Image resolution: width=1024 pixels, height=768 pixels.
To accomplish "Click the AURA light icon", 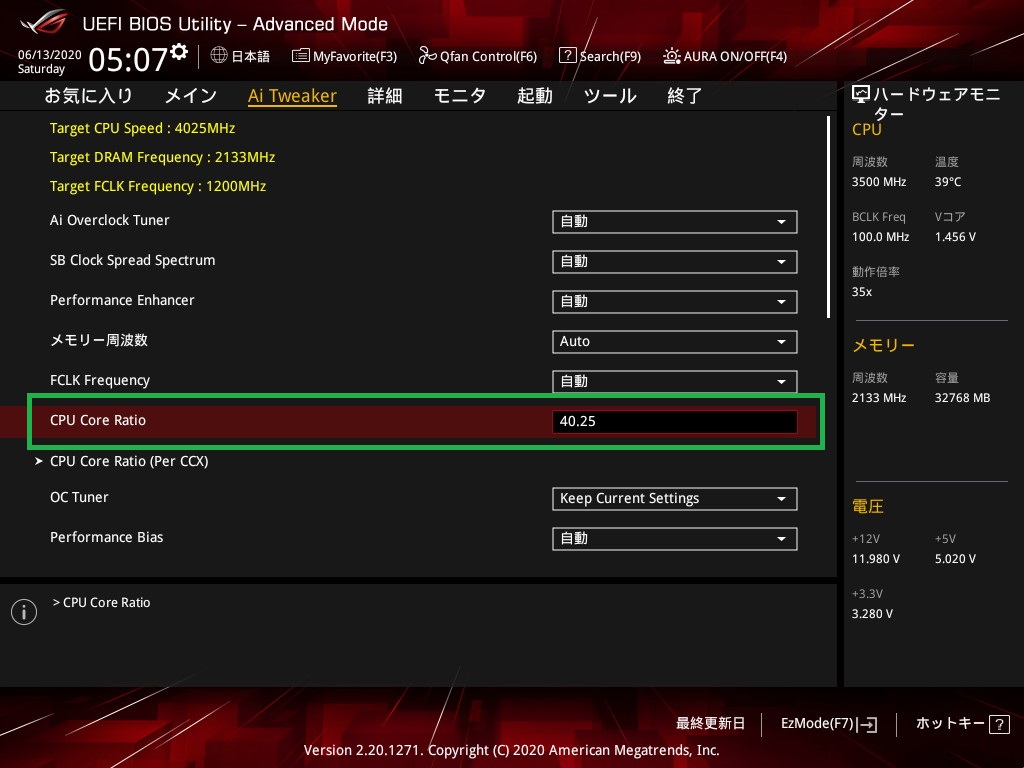I will pos(671,56).
